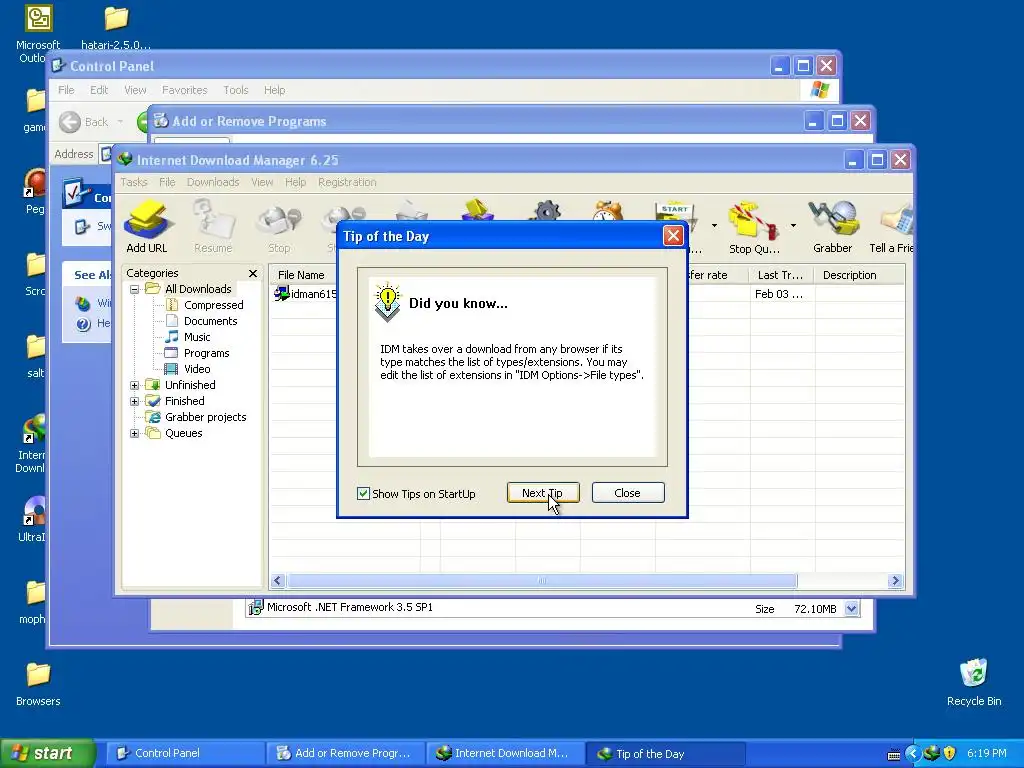Switch to Control Panel taskbar button
The height and width of the screenshot is (768, 1024).
185,754
